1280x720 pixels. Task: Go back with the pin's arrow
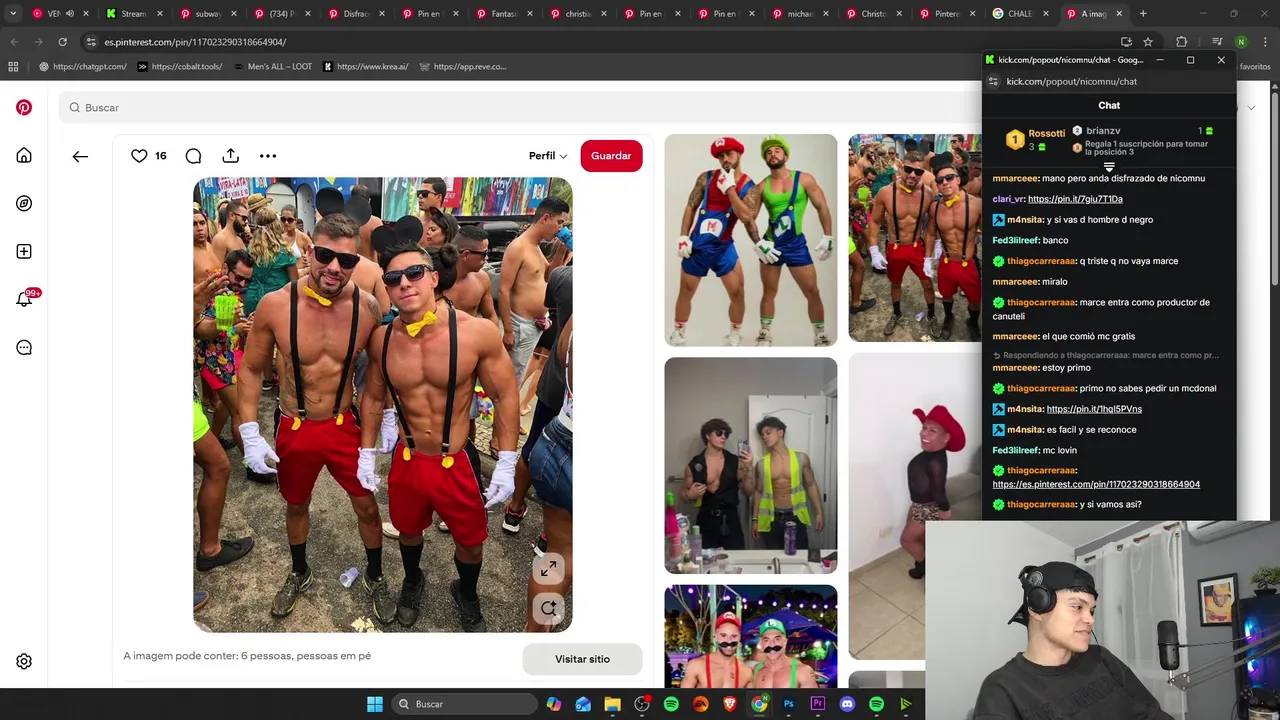click(x=80, y=156)
